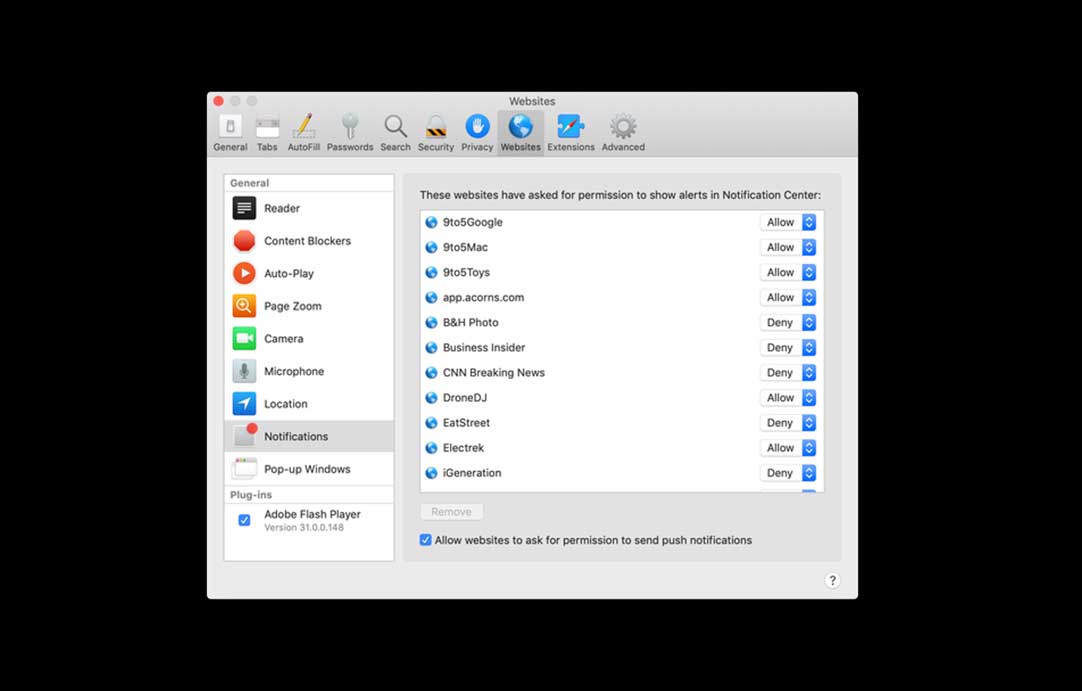Click the Location arrow icon
Viewport: 1082px width, 691px height.
(244, 404)
